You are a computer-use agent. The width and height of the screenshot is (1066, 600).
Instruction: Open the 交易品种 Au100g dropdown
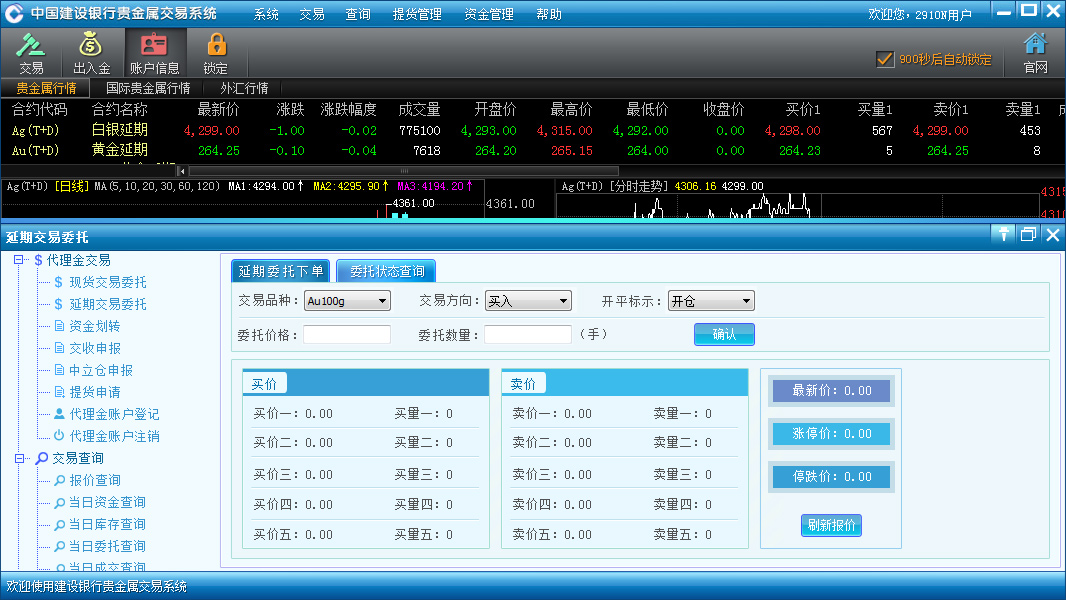pos(347,300)
